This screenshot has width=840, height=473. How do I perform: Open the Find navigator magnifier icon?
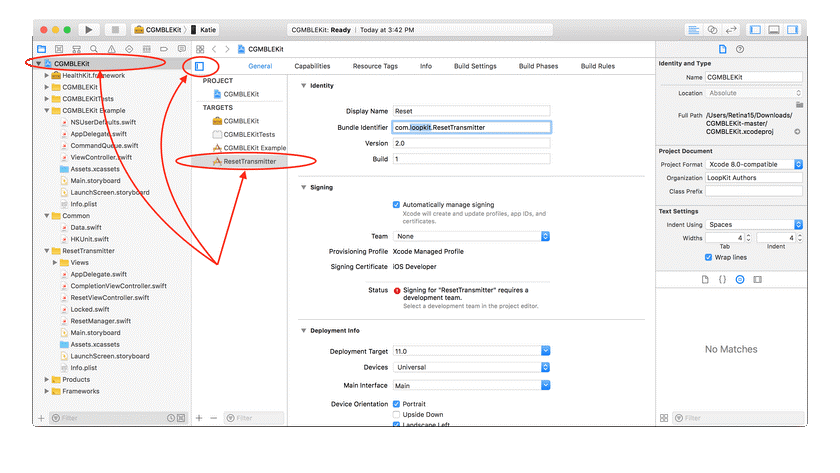click(94, 49)
